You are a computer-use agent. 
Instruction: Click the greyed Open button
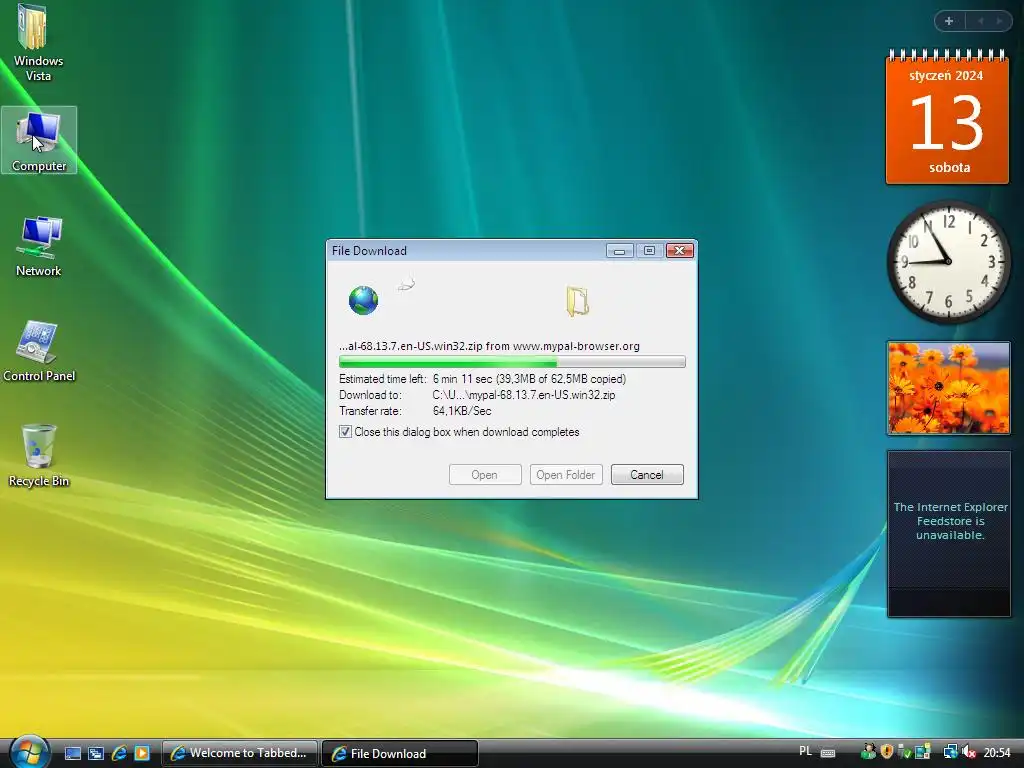point(485,475)
